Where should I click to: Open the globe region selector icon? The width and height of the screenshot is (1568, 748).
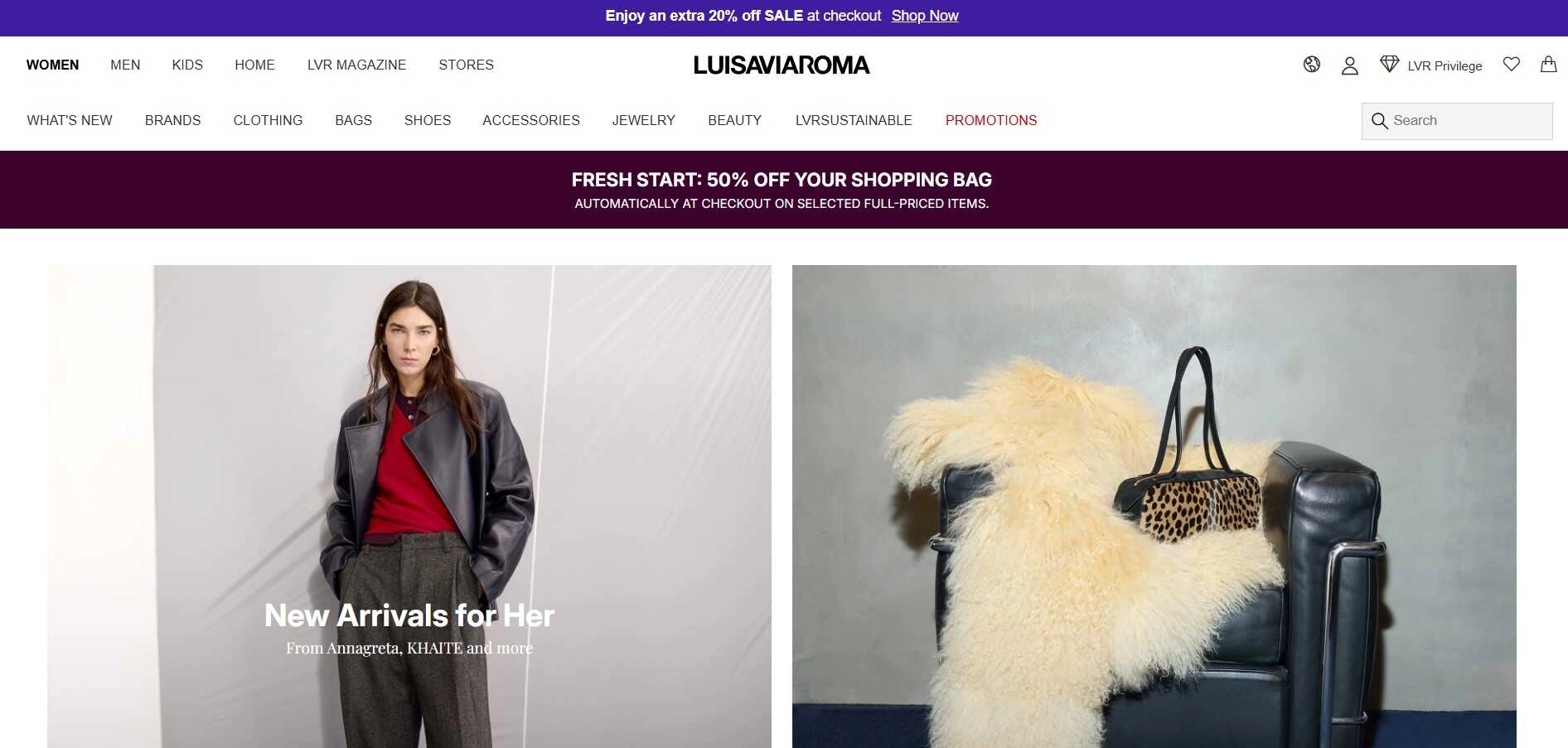pyautogui.click(x=1311, y=65)
